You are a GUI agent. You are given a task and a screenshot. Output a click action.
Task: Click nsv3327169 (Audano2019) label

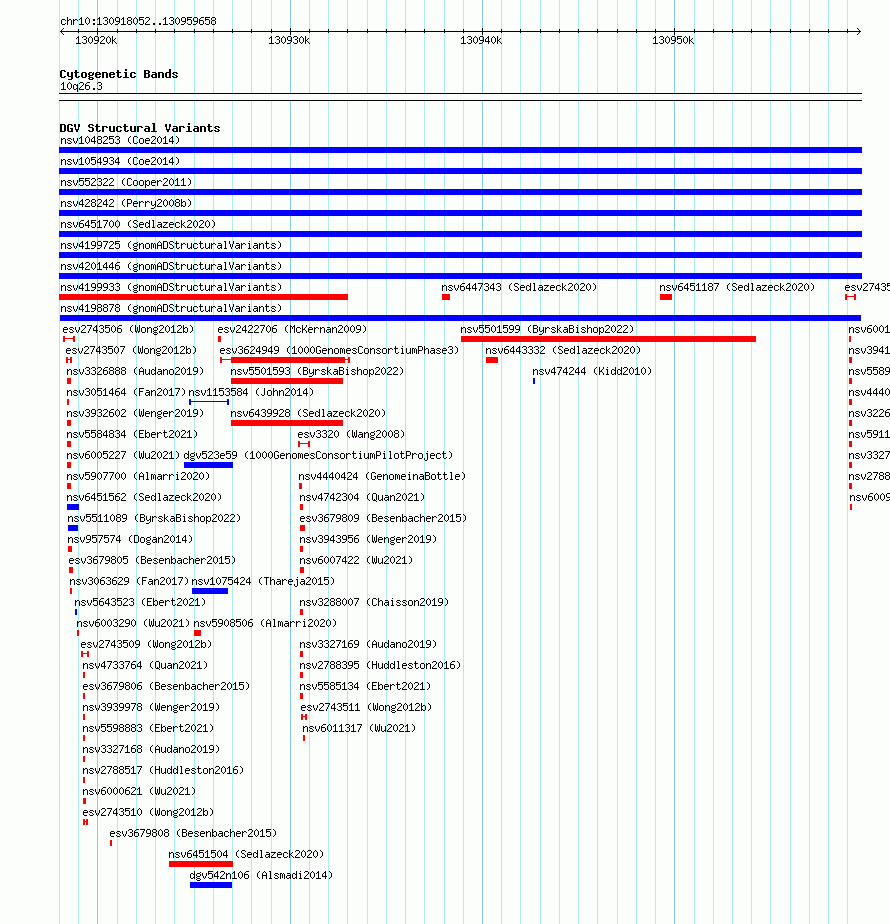pos(368,645)
